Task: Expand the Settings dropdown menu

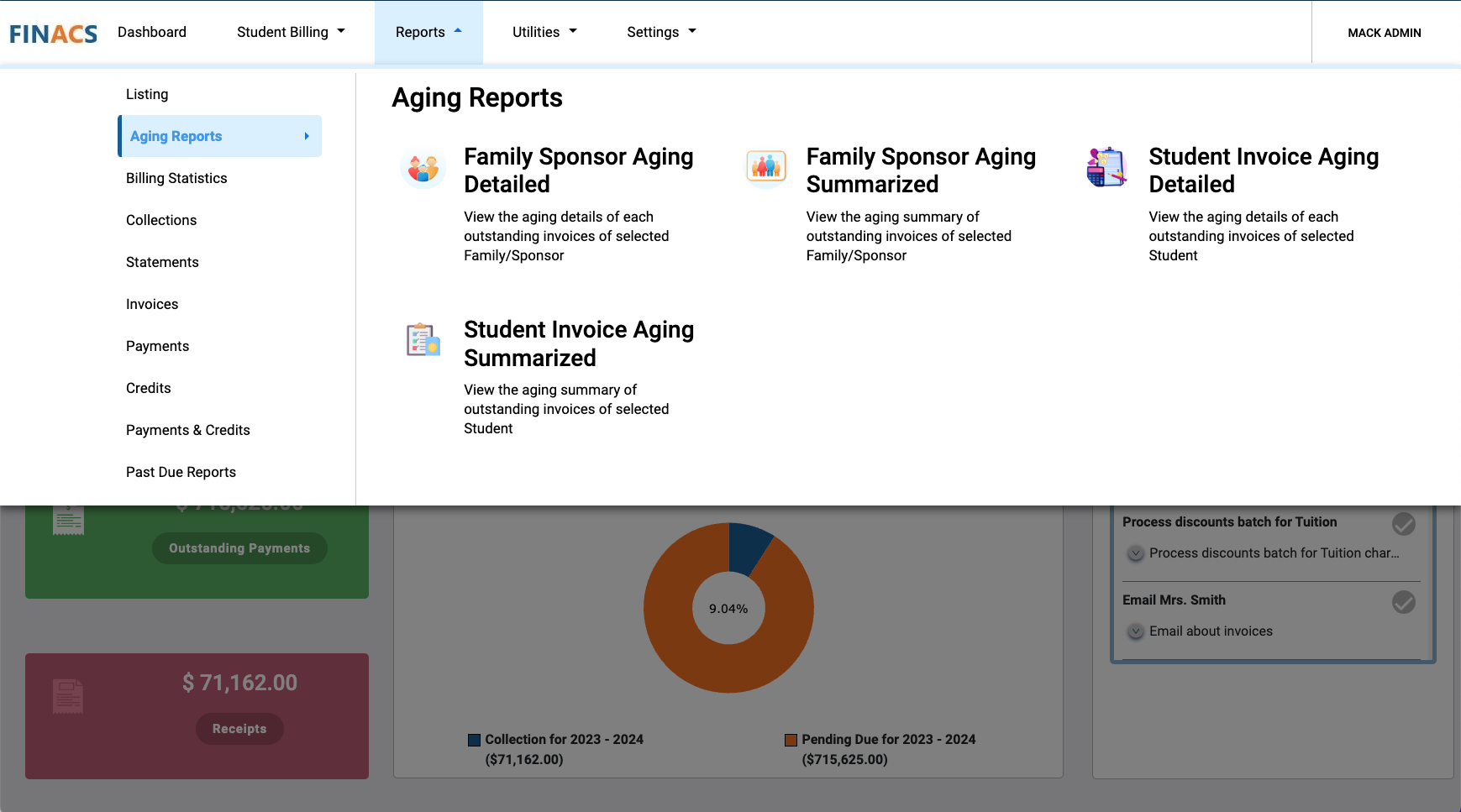Action: click(x=661, y=32)
